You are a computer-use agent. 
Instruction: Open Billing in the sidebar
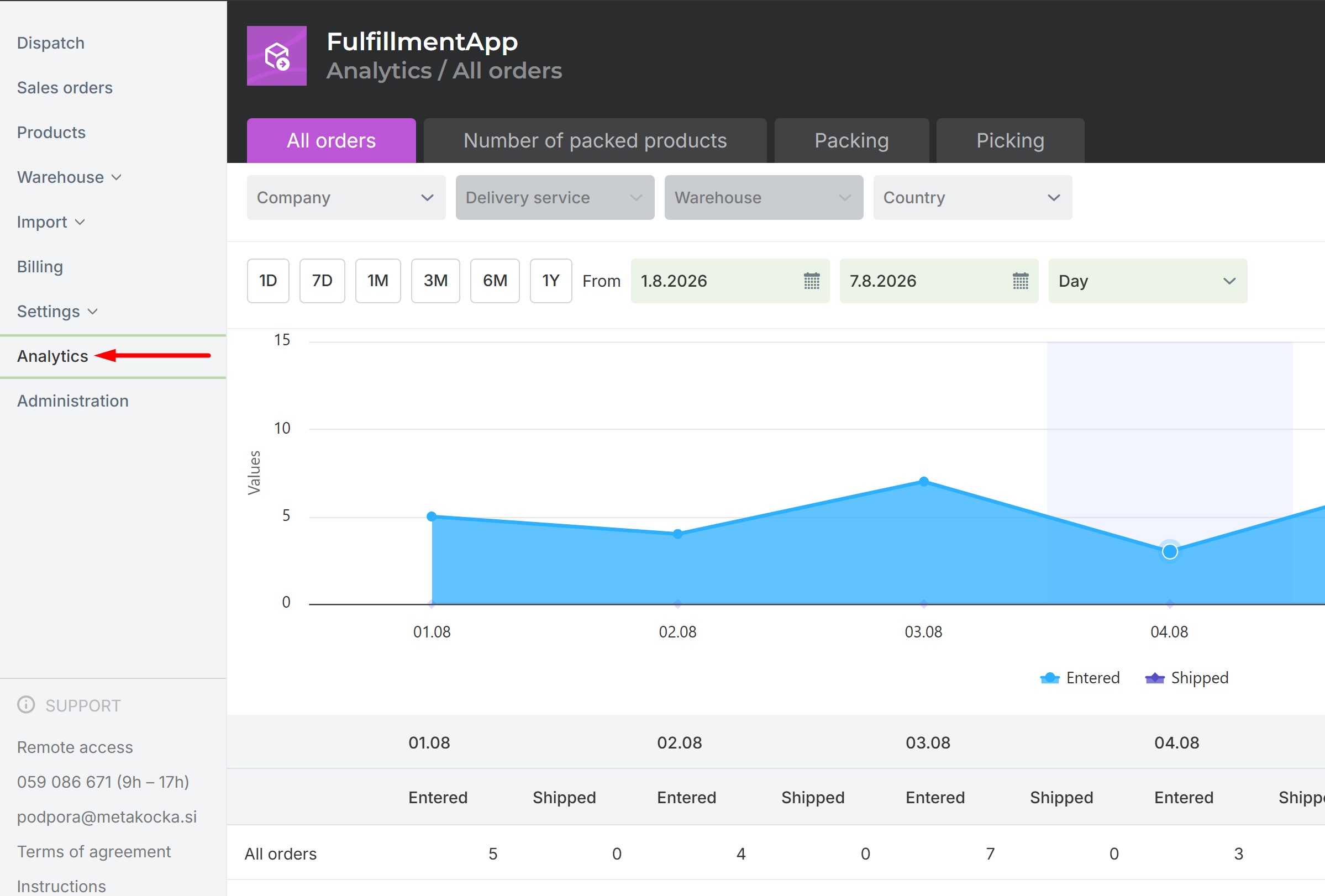pyautogui.click(x=40, y=267)
